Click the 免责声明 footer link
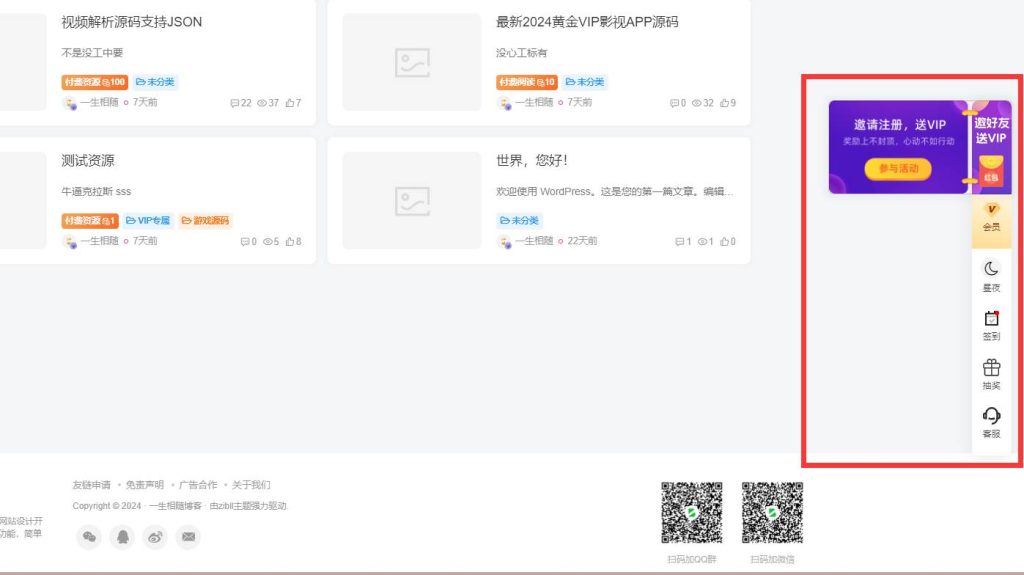Screen dimensions: 1024x575 (x=145, y=485)
